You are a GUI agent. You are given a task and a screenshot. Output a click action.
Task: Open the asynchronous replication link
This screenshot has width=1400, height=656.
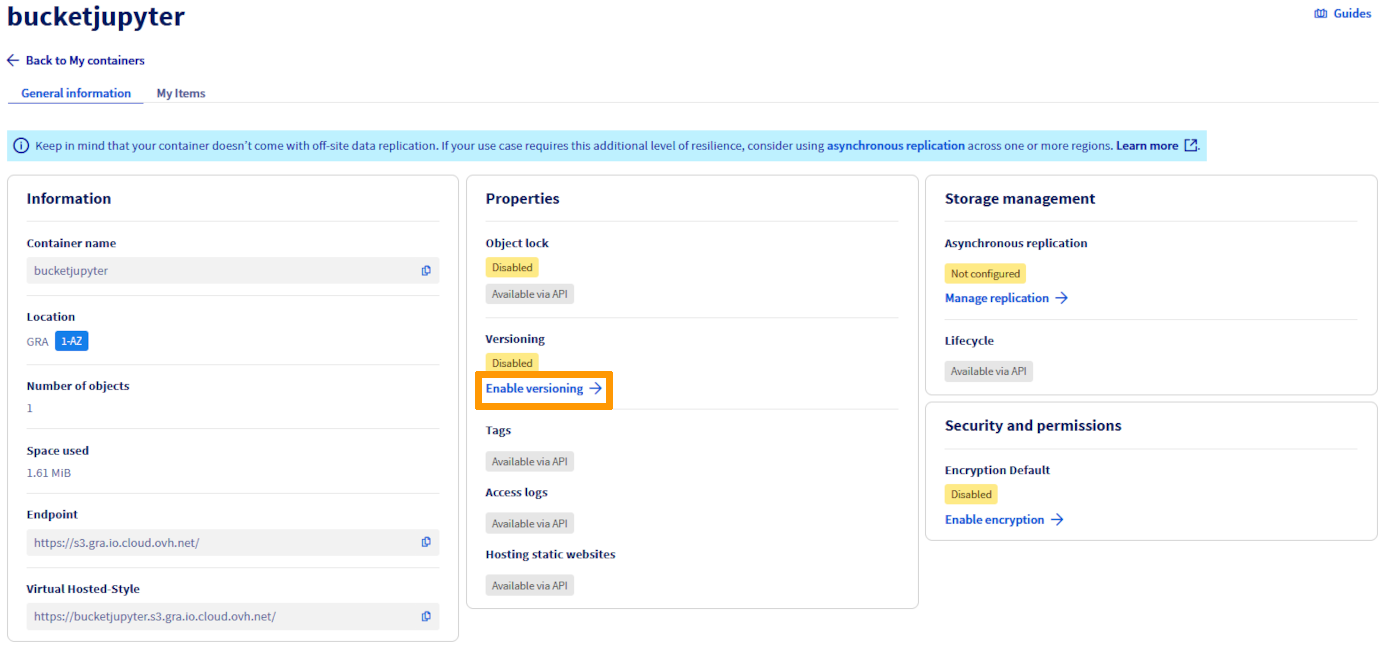tap(895, 145)
